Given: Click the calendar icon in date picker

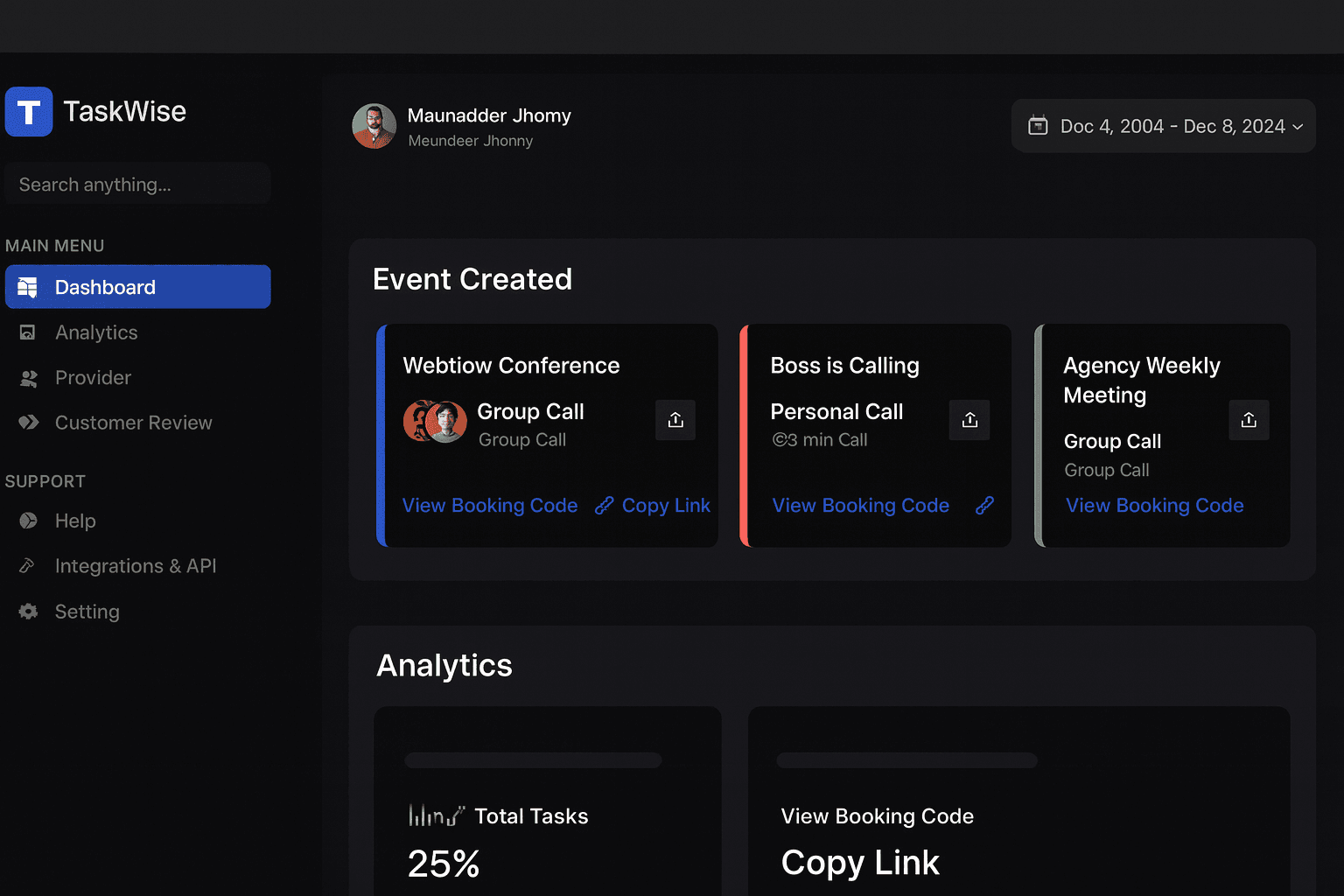Looking at the screenshot, I should point(1038,126).
